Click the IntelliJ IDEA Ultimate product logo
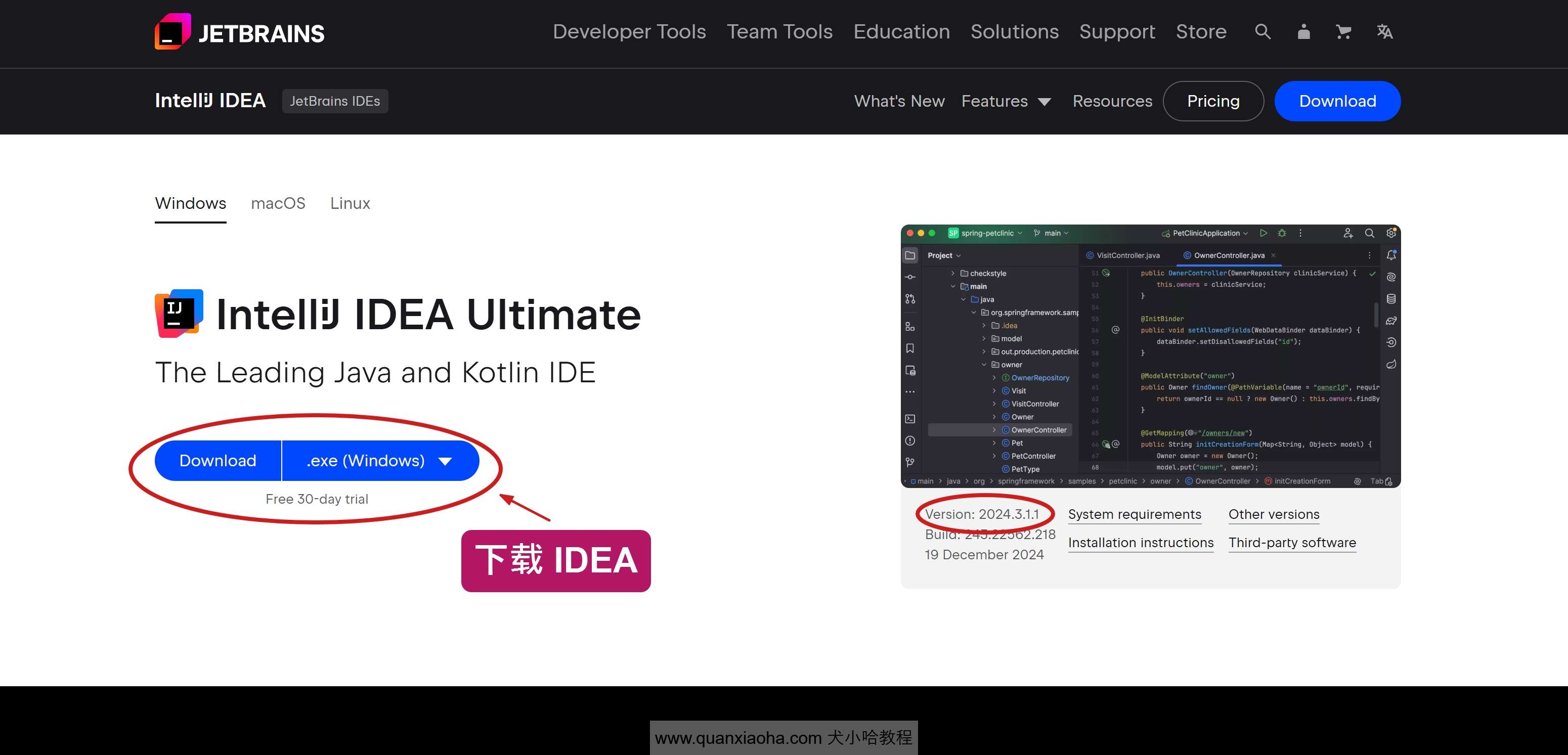The image size is (1568, 755). tap(179, 314)
